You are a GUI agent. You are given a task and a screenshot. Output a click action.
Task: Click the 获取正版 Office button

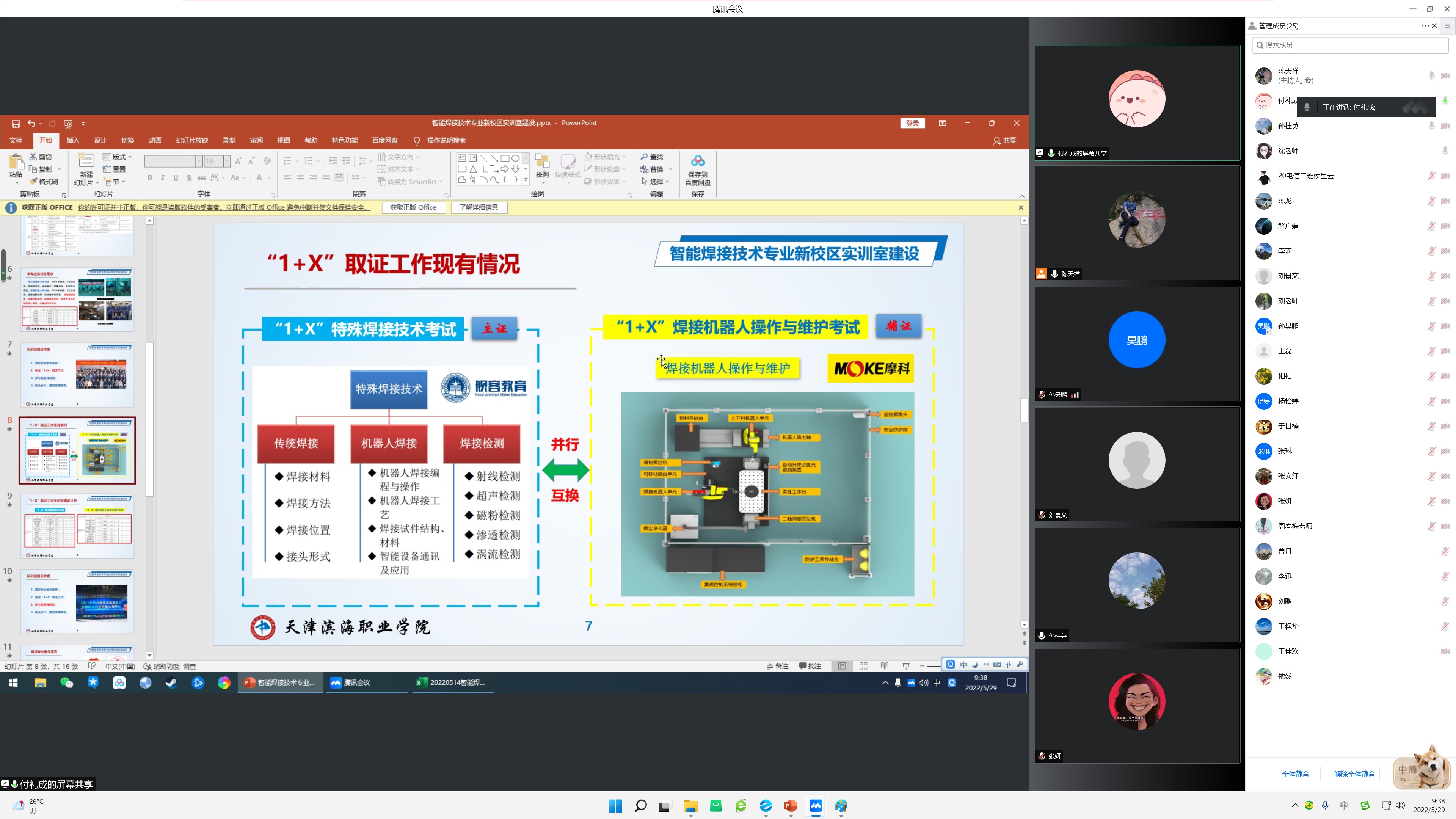point(413,207)
